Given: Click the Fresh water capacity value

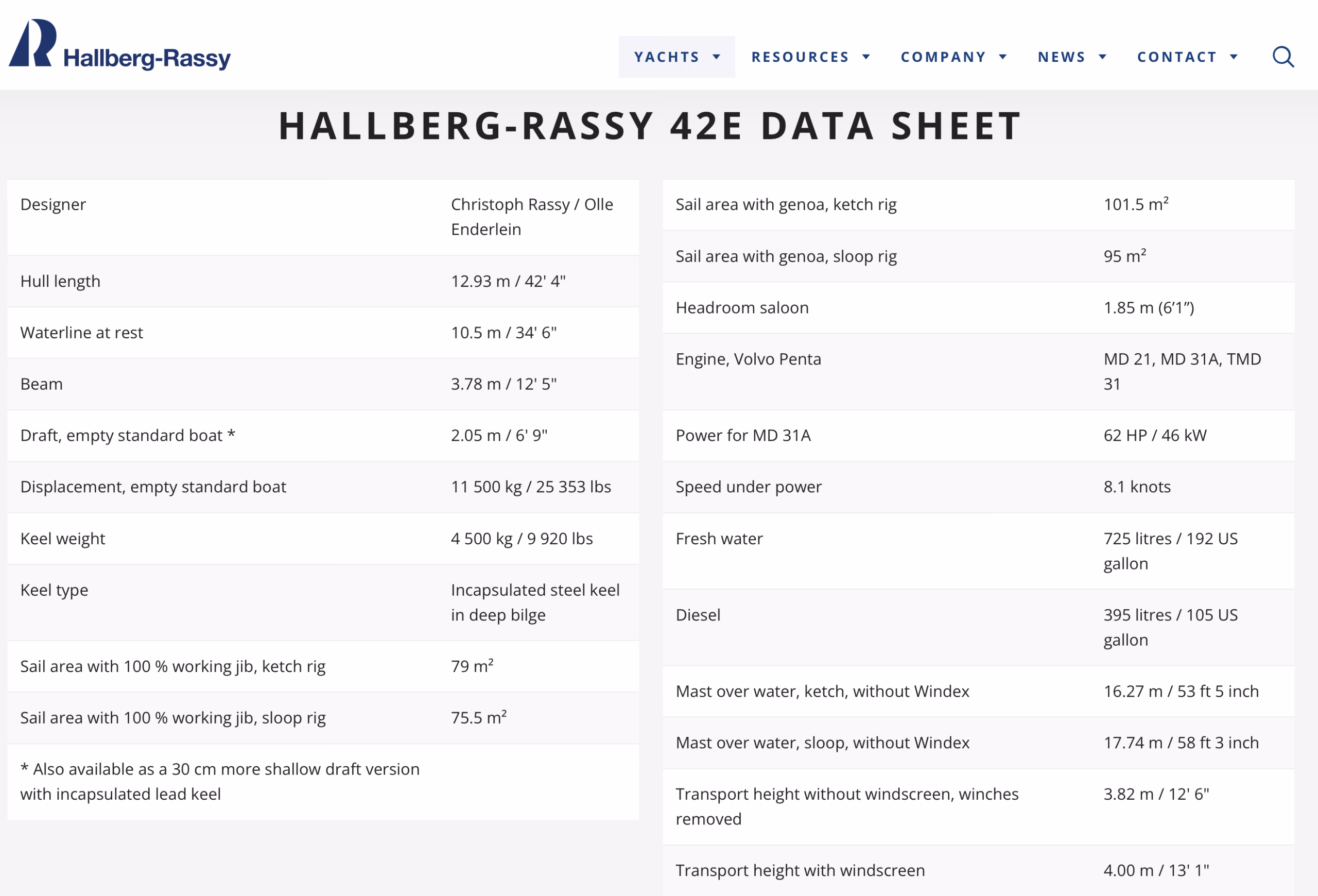Looking at the screenshot, I should (1171, 550).
